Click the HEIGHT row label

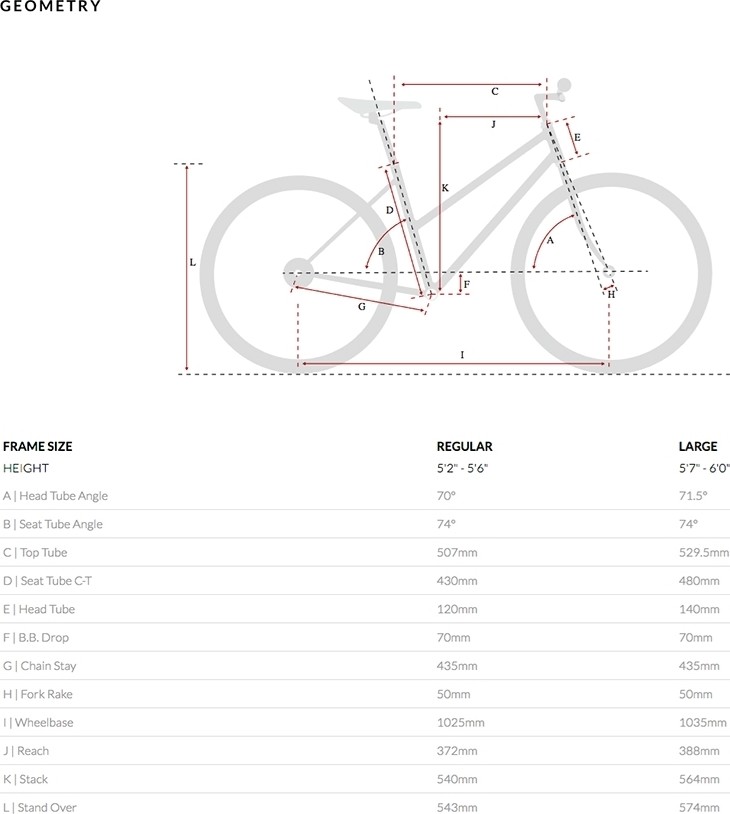[25, 468]
